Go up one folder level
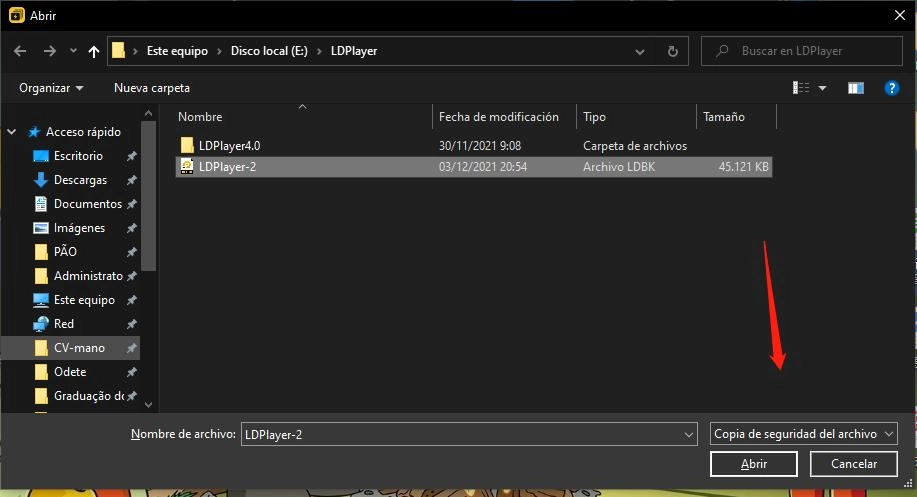 94,51
